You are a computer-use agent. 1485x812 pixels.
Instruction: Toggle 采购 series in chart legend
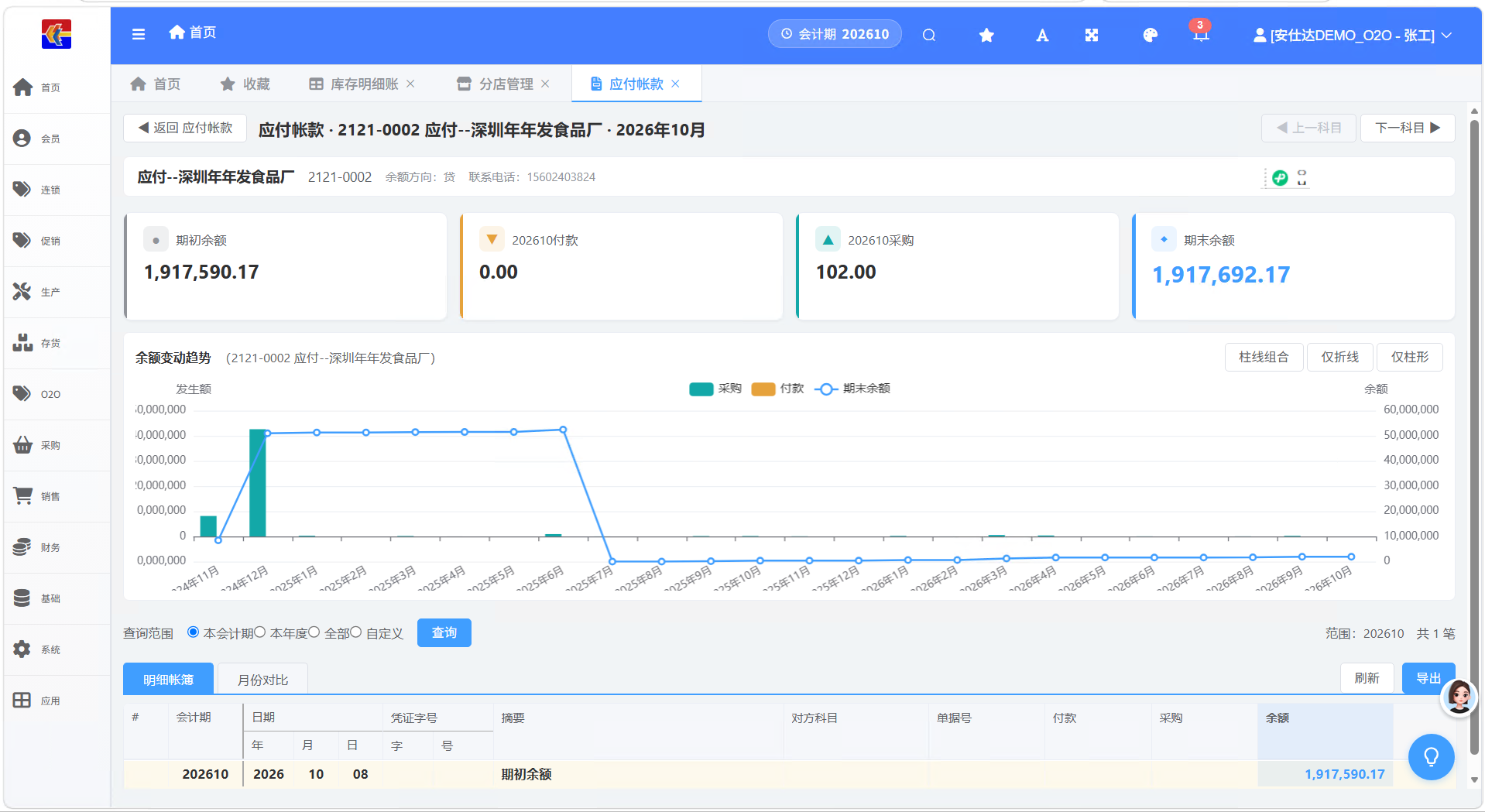pyautogui.click(x=715, y=389)
